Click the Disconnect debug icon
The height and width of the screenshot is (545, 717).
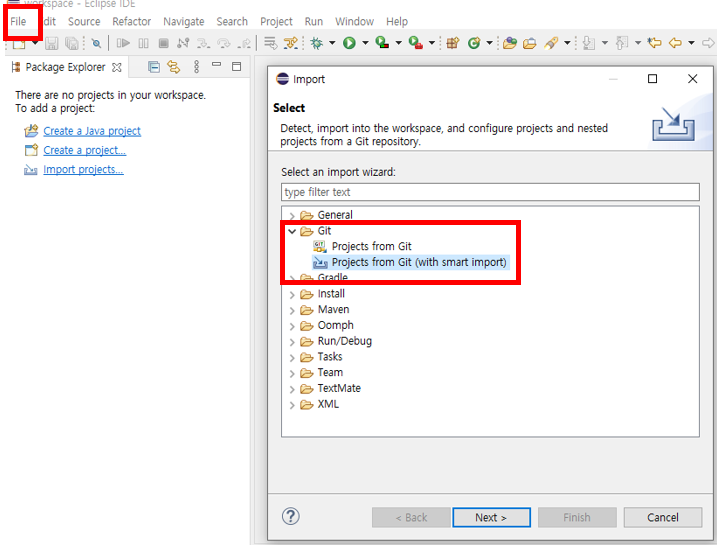183,43
